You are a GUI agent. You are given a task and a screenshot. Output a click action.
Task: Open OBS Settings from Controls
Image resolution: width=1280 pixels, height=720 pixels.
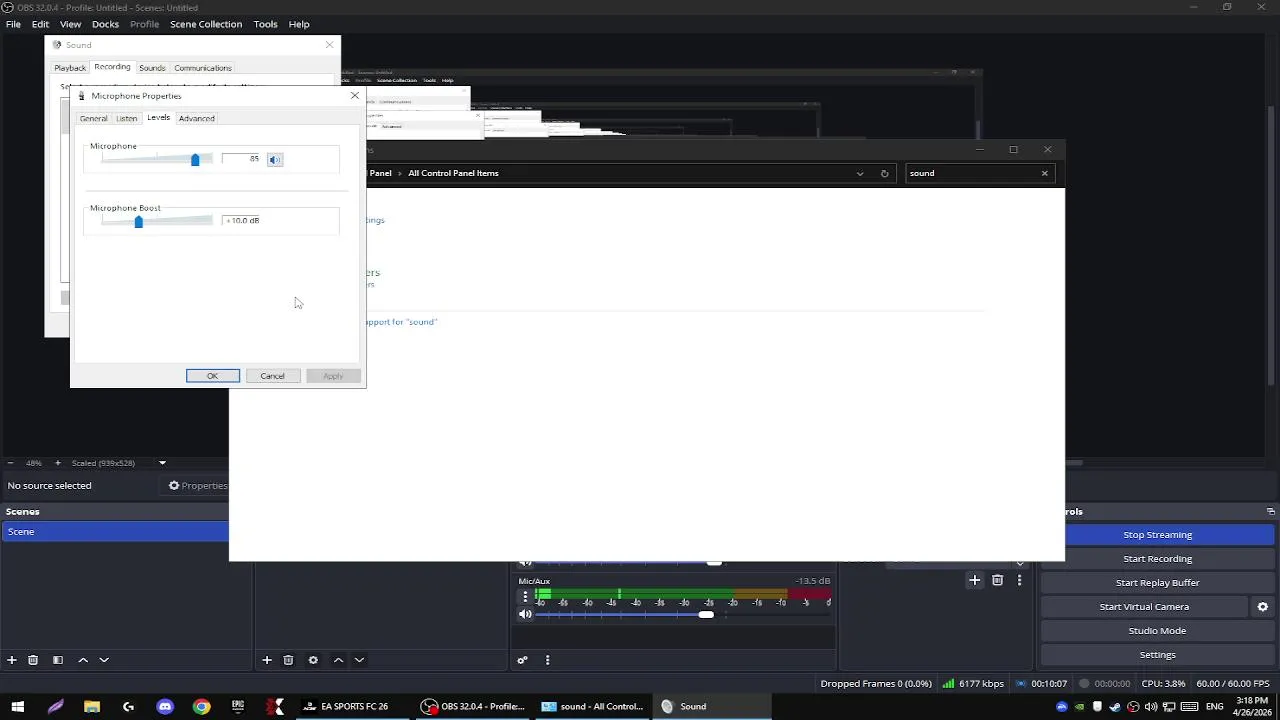point(1157,655)
